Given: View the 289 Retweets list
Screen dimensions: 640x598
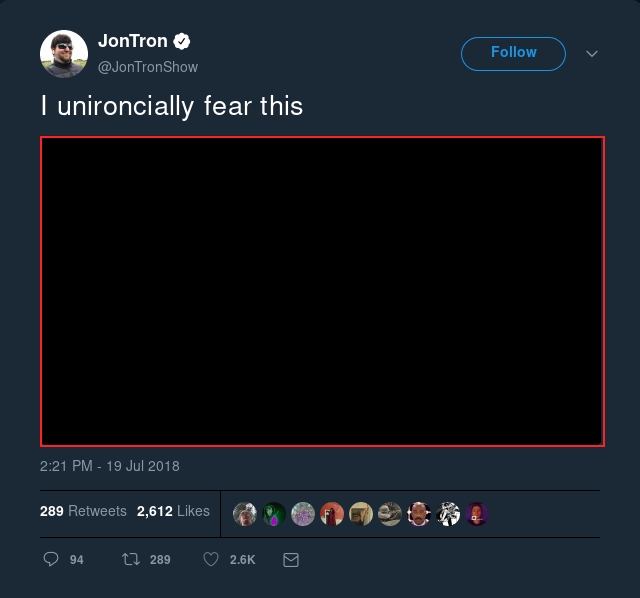Looking at the screenshot, I should pos(83,511).
